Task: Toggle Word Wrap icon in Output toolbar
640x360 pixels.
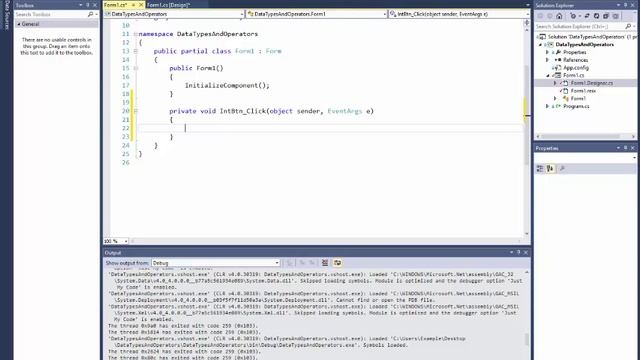Action: [x=338, y=263]
